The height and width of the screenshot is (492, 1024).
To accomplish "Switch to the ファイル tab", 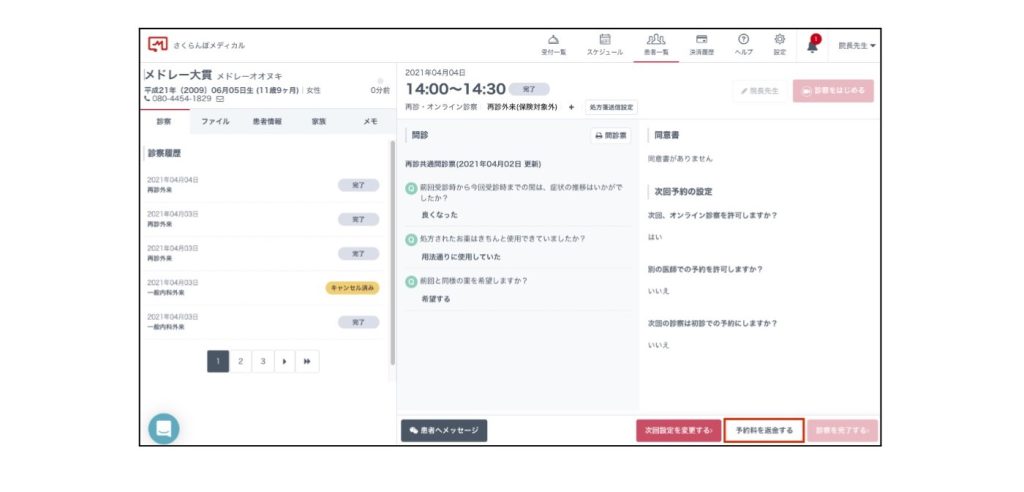I will coord(215,122).
